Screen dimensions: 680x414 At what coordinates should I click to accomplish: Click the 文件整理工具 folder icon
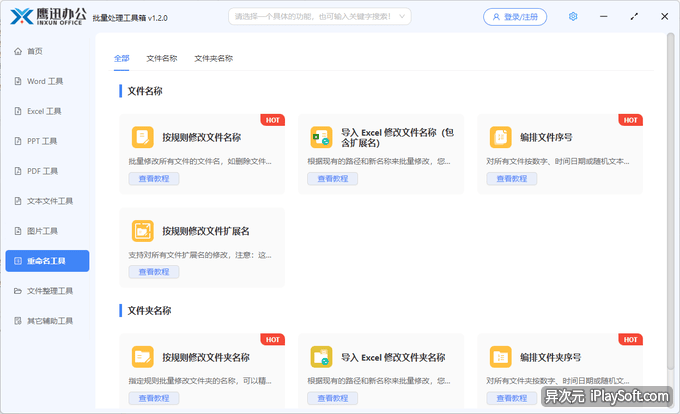click(x=18, y=290)
